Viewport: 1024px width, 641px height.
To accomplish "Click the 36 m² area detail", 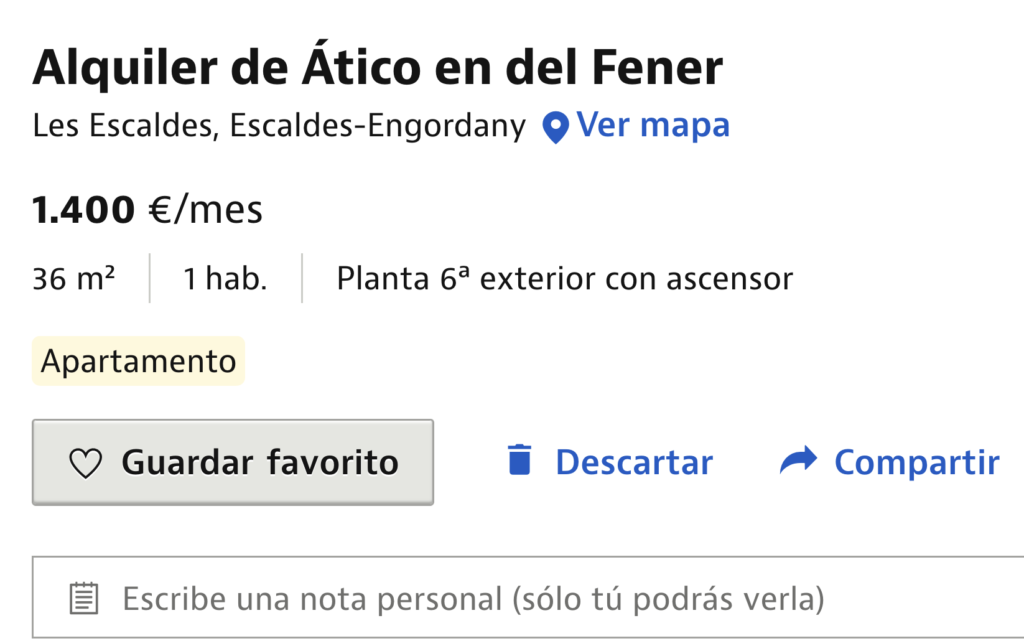I will pos(73,278).
